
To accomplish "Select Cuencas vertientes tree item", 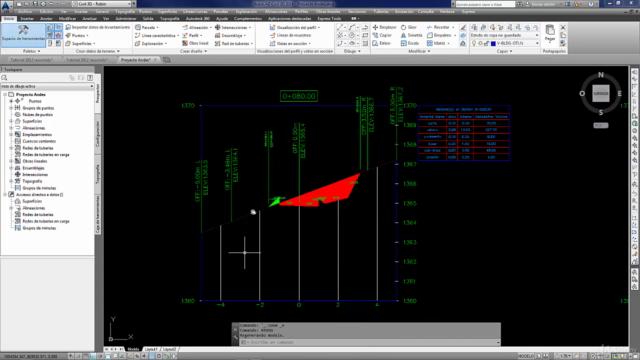I will pos(39,141).
